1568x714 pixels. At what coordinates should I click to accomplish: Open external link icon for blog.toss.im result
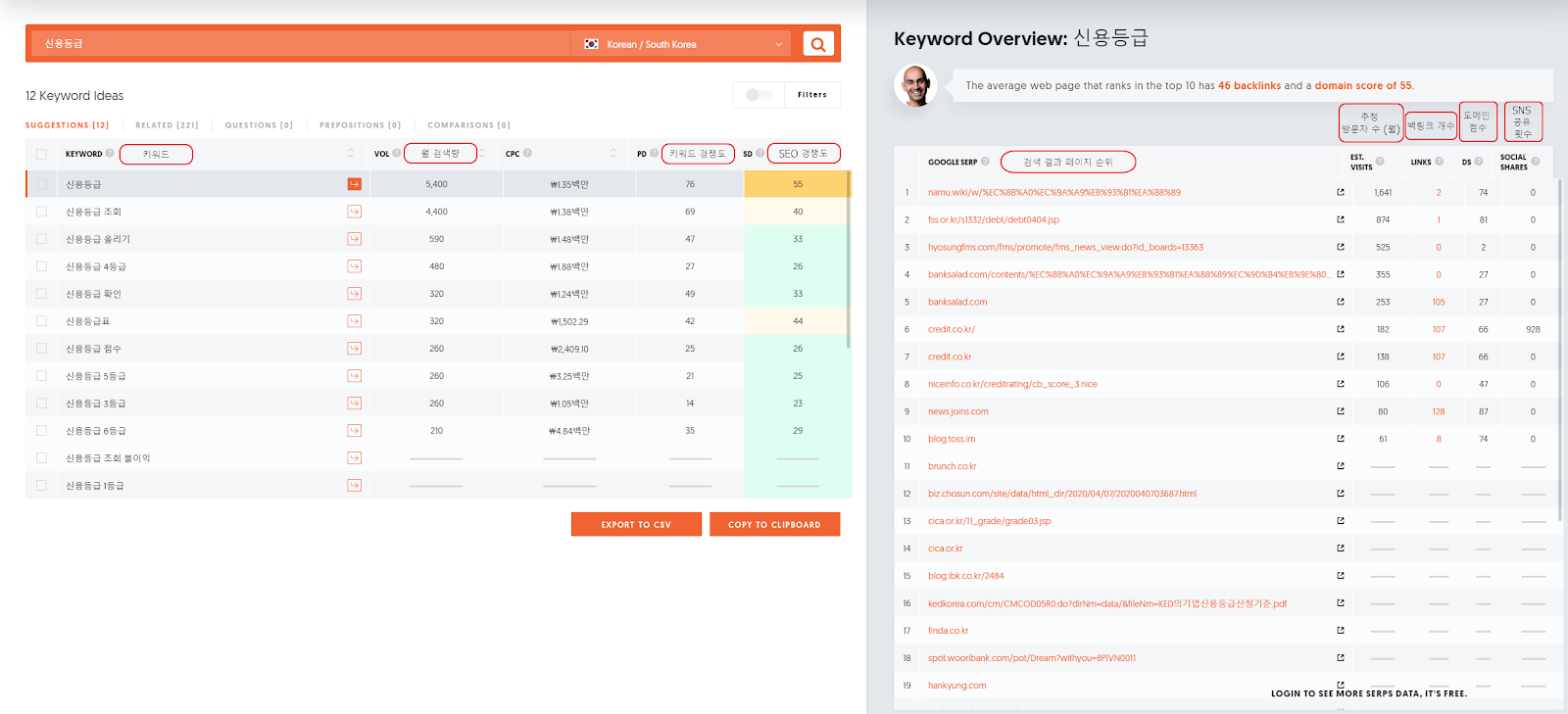tap(1341, 439)
